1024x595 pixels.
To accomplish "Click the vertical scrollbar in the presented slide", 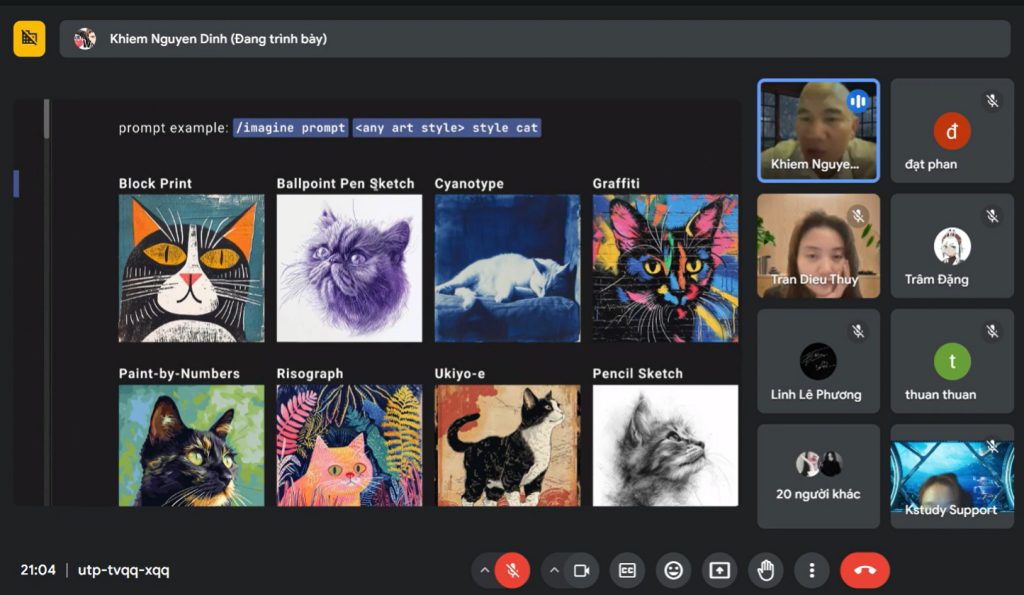I will click(x=46, y=118).
